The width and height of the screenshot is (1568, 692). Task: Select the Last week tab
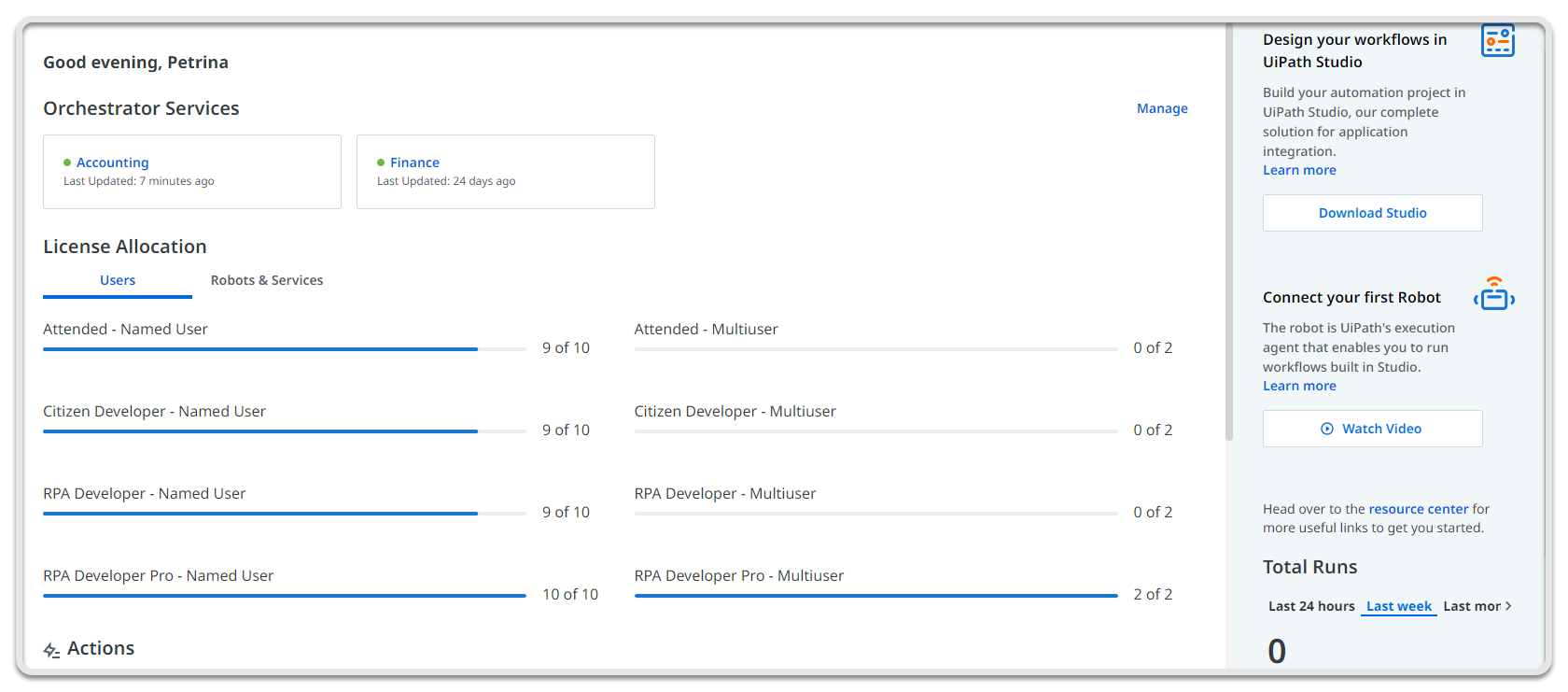coord(1398,606)
